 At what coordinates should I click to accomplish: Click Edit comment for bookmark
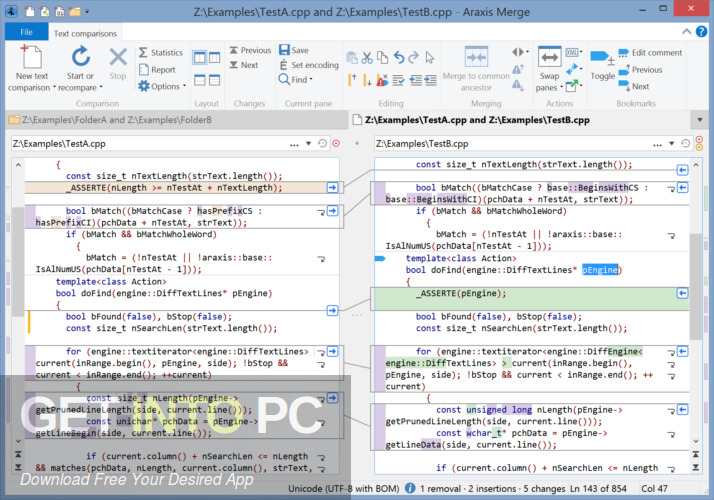(650, 52)
